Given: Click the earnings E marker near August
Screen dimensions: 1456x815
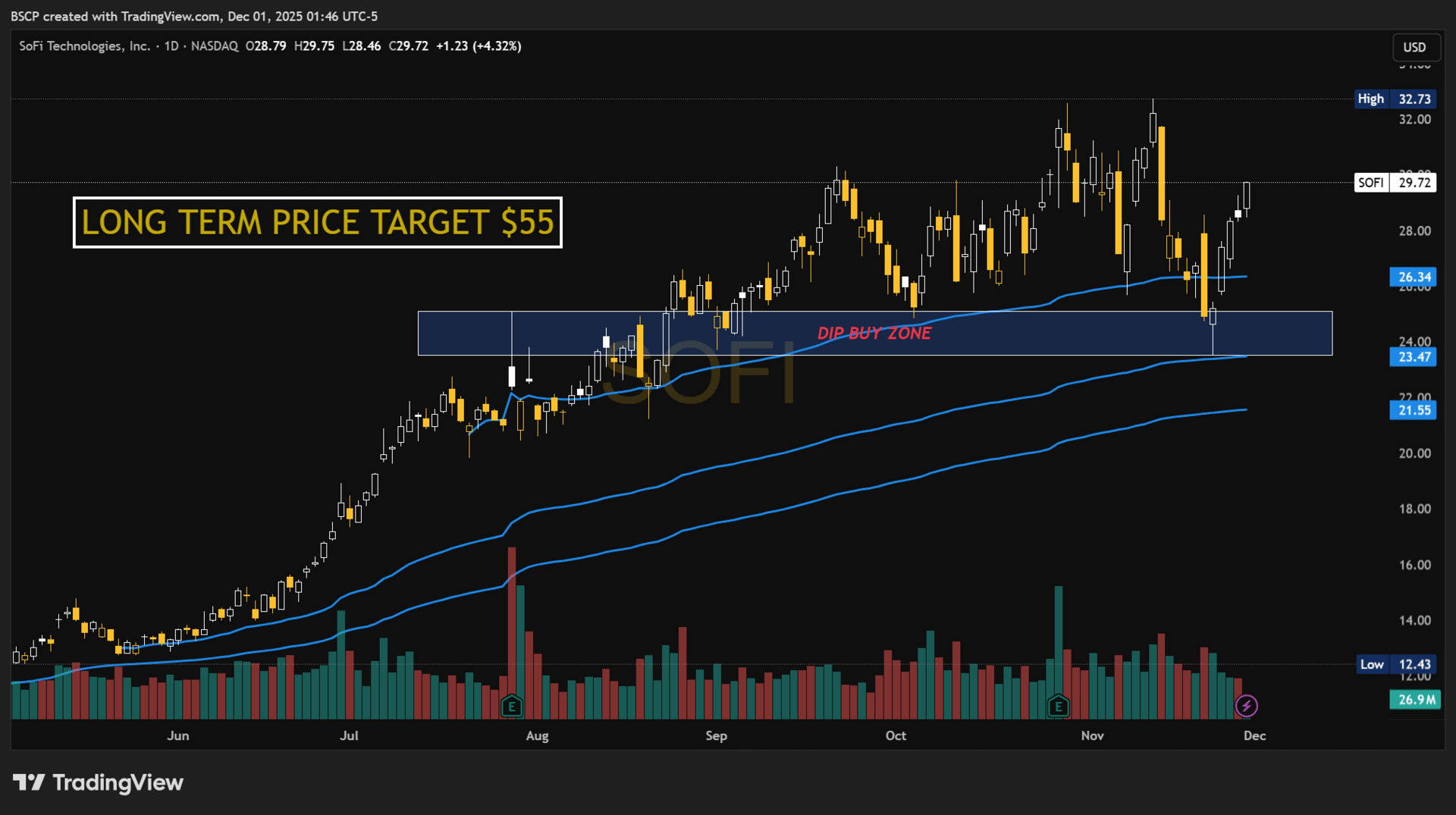Looking at the screenshot, I should [x=512, y=707].
